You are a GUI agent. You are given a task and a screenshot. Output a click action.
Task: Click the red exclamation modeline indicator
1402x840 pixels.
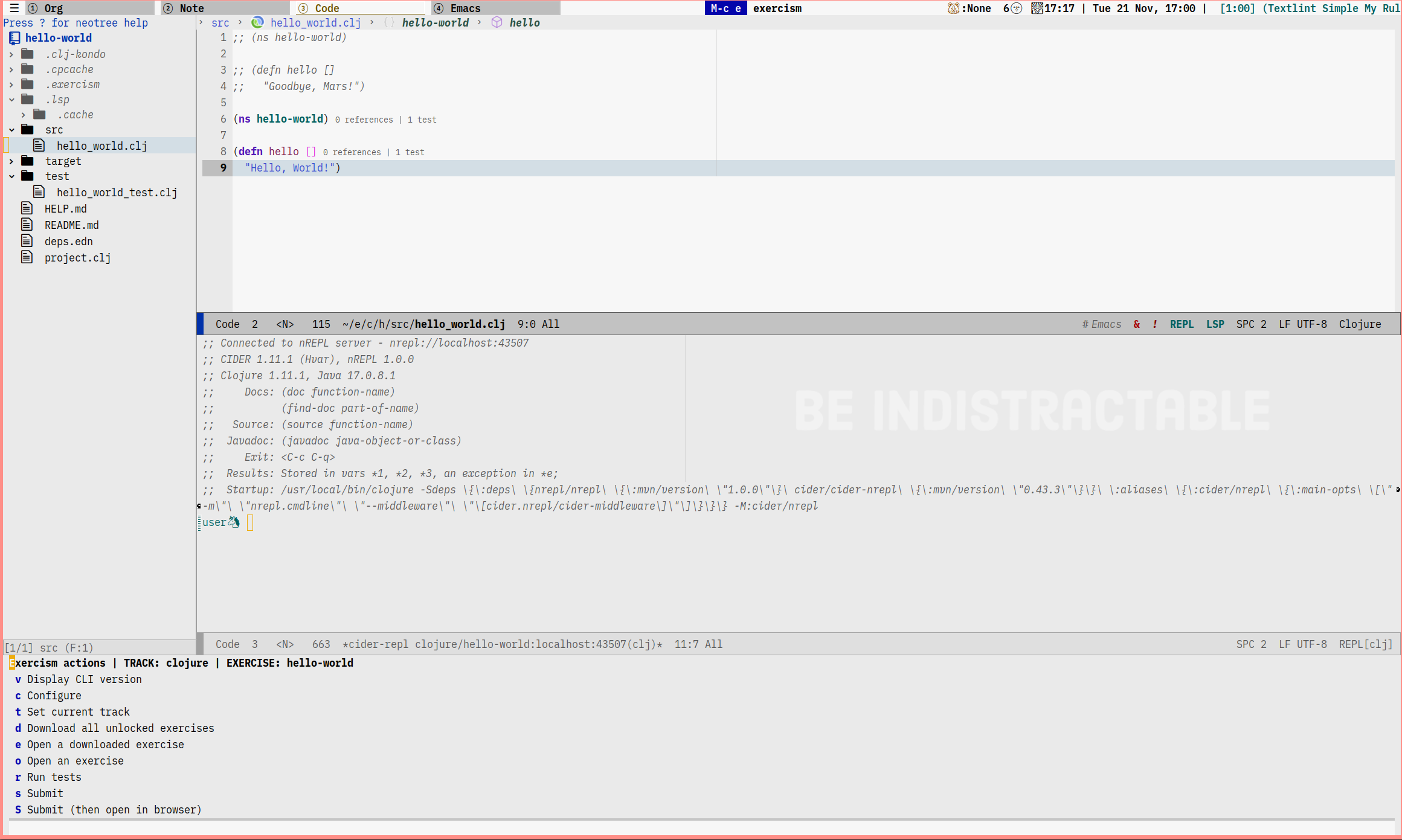(x=1154, y=324)
